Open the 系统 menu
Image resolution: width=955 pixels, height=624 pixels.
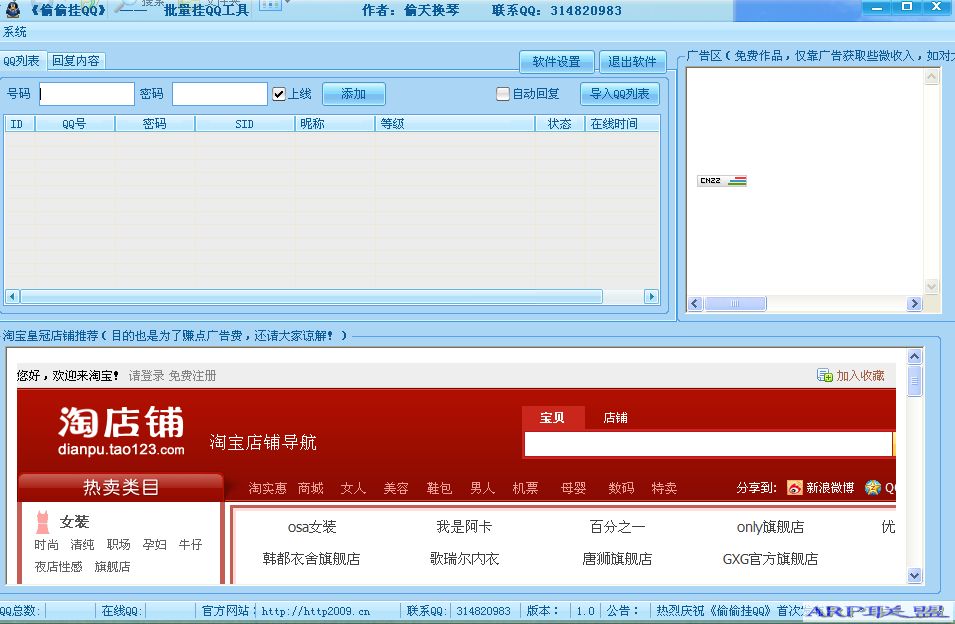pyautogui.click(x=15, y=32)
